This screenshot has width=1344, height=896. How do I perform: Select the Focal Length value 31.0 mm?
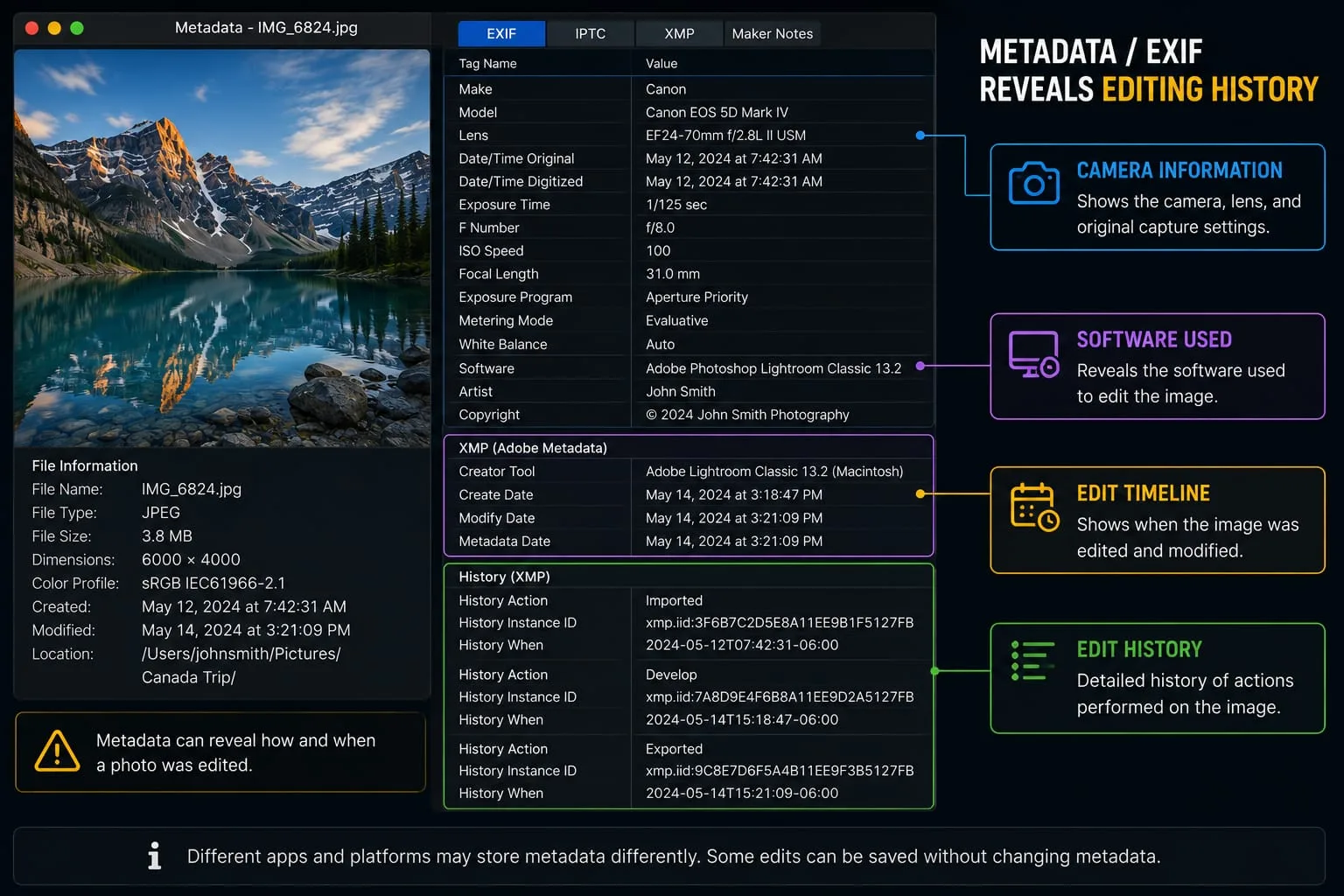(x=673, y=274)
